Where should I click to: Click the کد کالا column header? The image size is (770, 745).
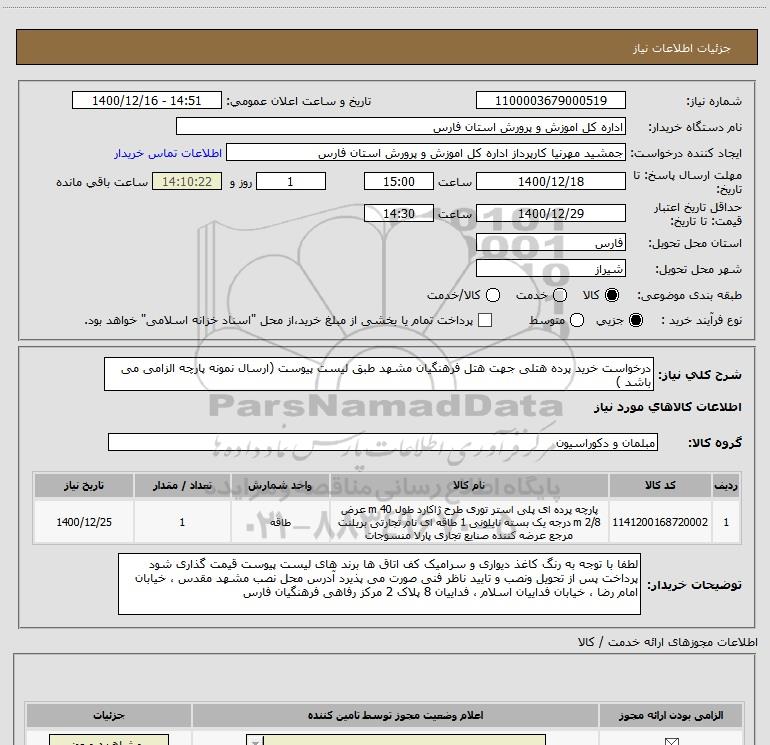tap(660, 486)
